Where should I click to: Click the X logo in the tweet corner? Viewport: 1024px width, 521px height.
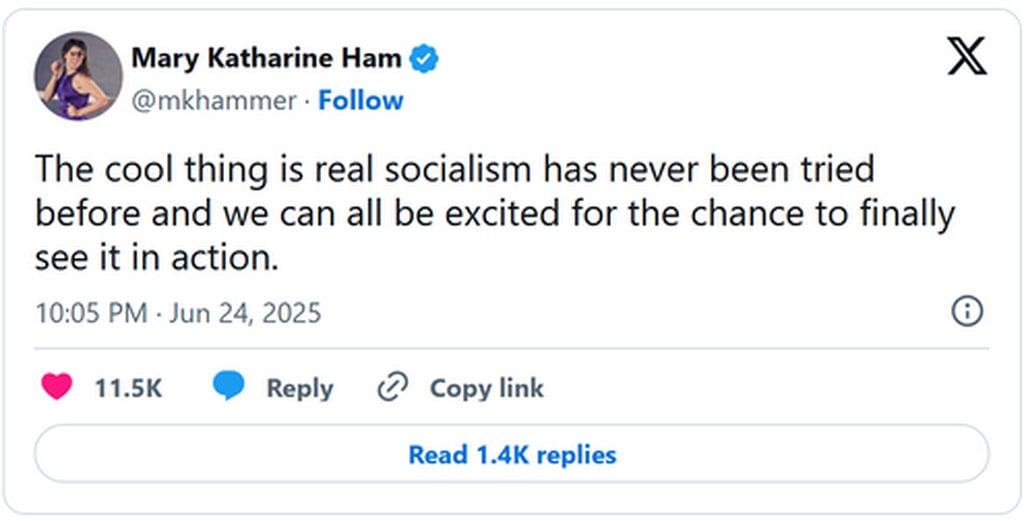pos(966,59)
